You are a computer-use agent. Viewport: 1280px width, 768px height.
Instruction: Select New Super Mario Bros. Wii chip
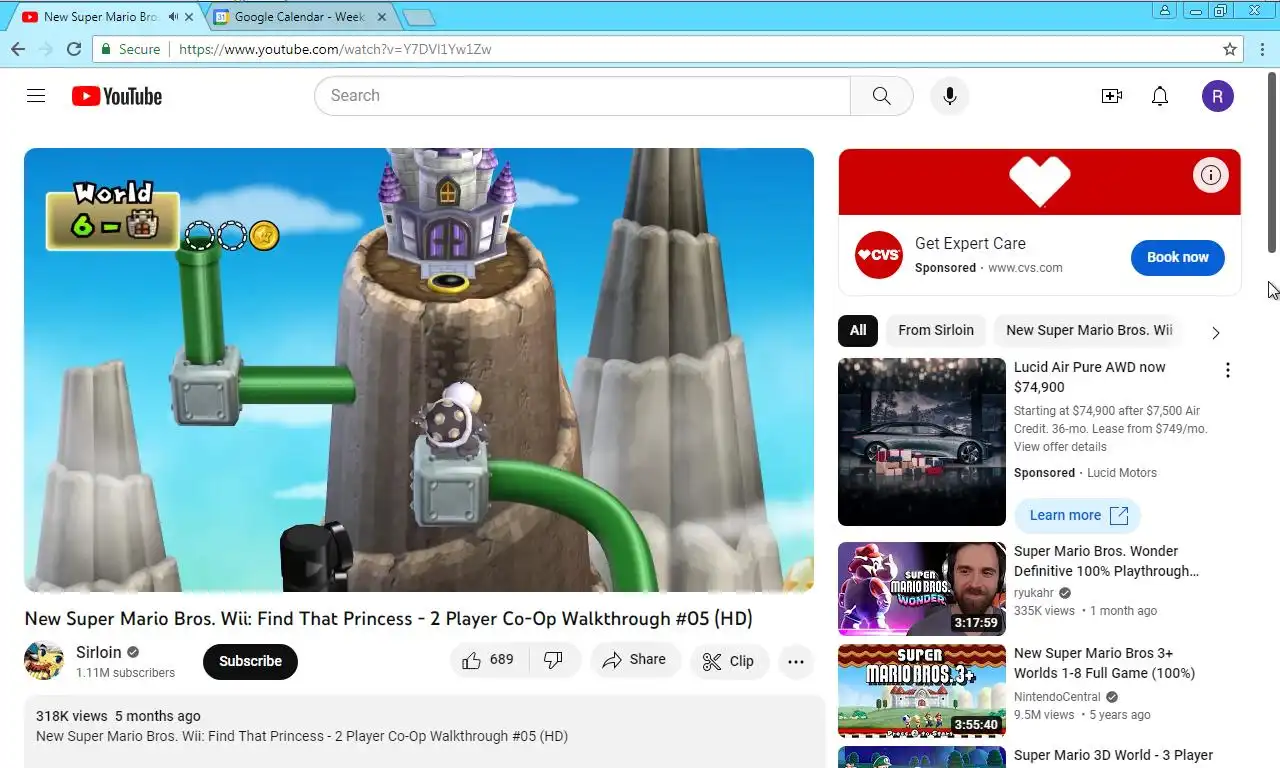(x=1089, y=330)
